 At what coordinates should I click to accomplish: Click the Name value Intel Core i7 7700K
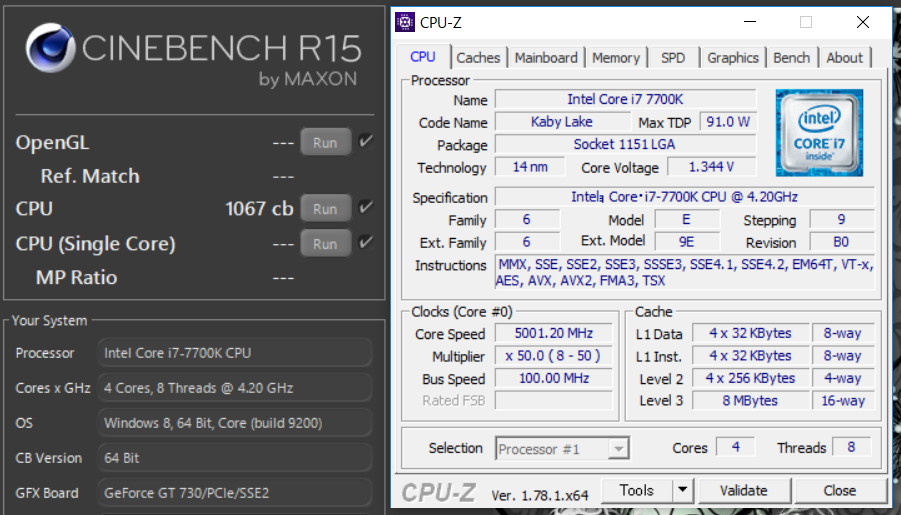pos(625,99)
